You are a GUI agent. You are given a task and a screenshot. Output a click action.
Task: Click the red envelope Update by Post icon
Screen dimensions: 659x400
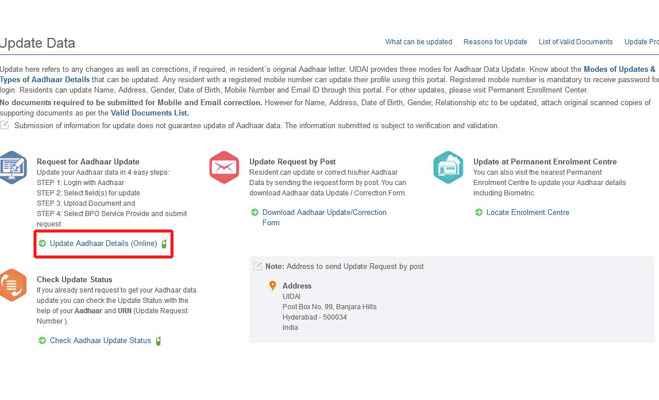225,167
